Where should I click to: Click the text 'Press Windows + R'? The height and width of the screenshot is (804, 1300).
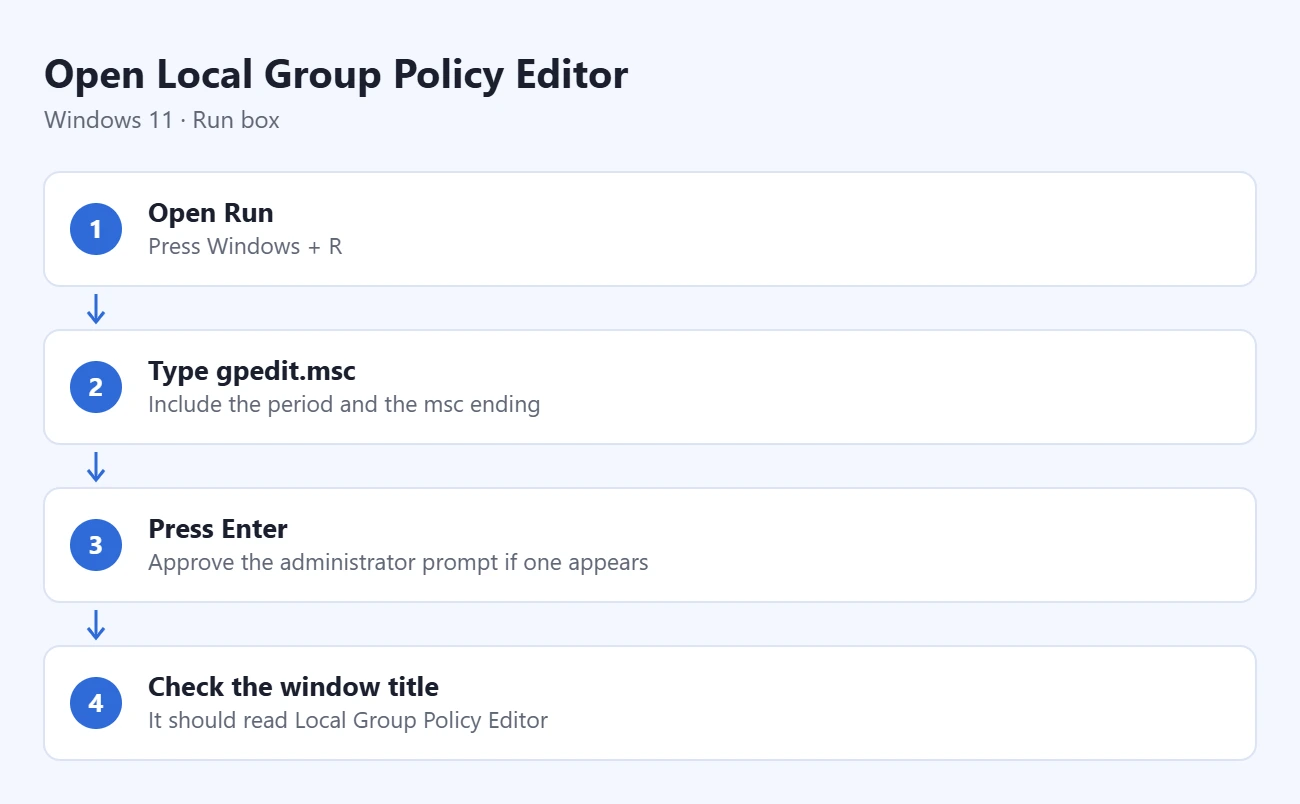point(245,246)
